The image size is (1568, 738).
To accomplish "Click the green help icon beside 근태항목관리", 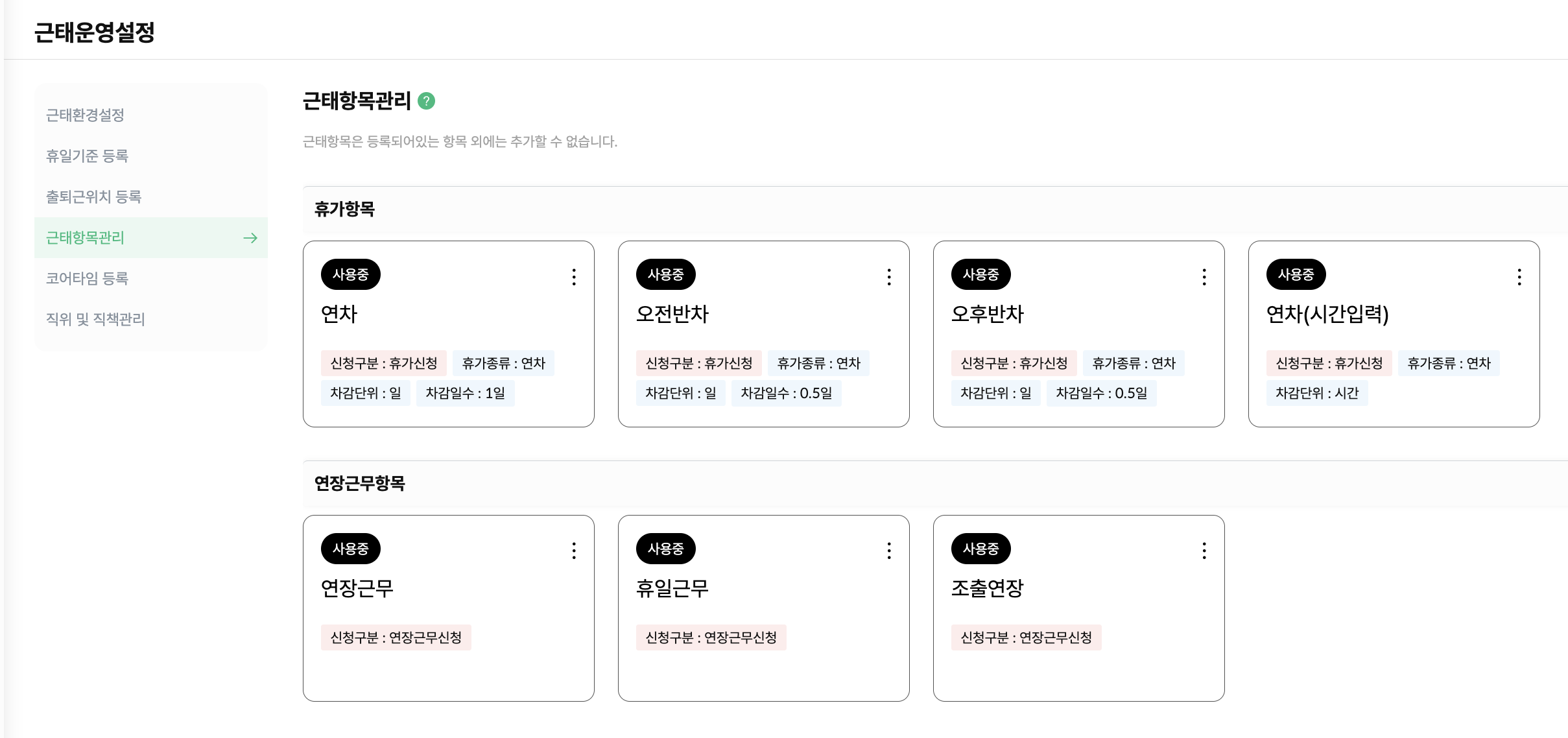I will 426,101.
